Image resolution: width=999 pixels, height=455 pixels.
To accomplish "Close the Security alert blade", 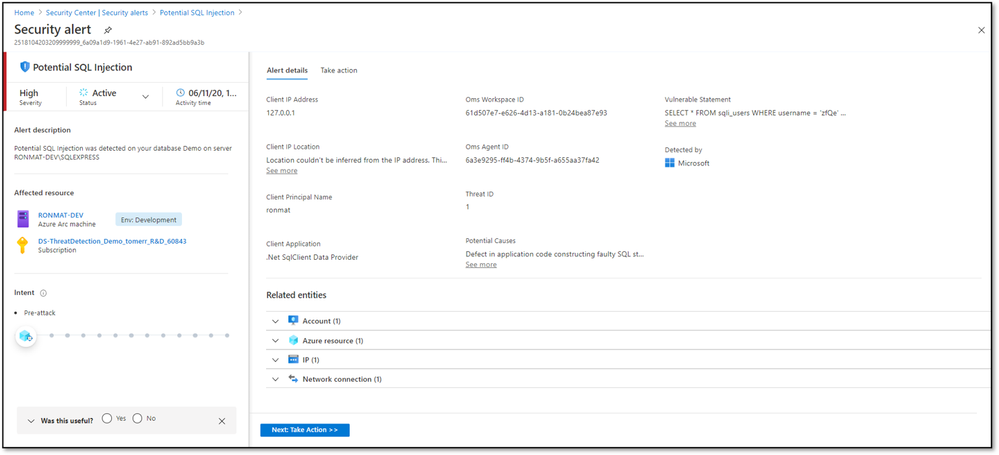I will pos(981,30).
